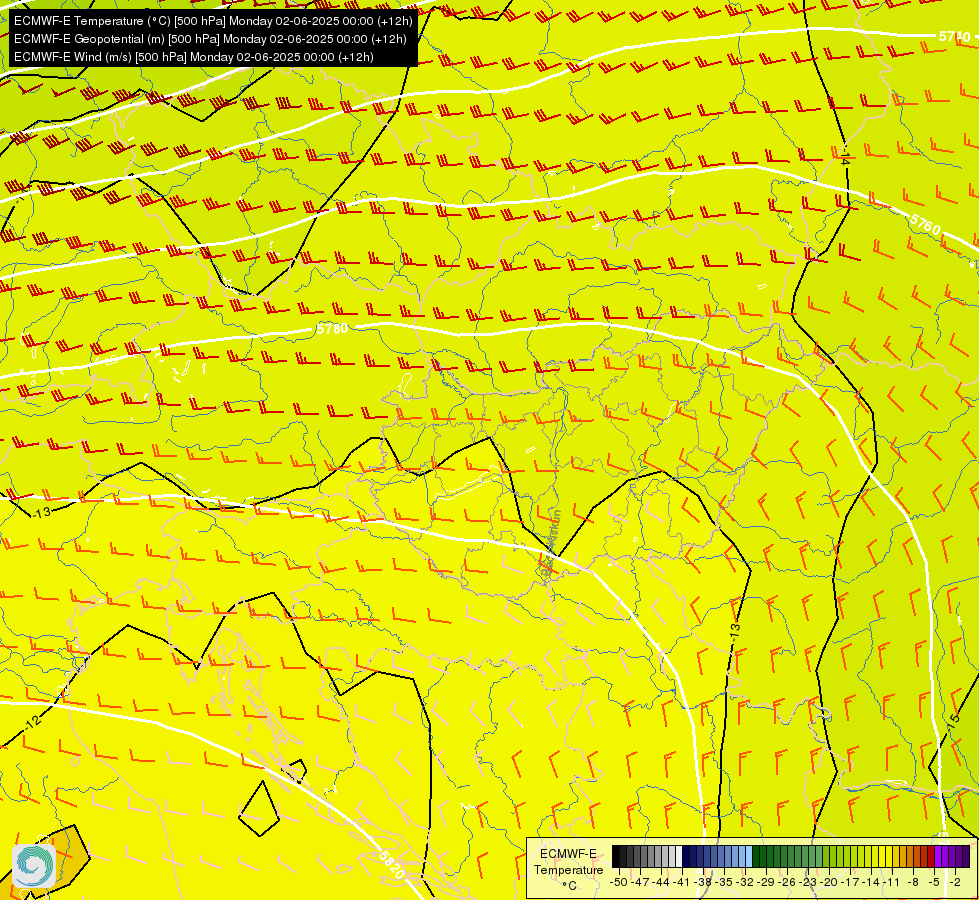Click the -23 tick on temperature legend

(x=809, y=882)
